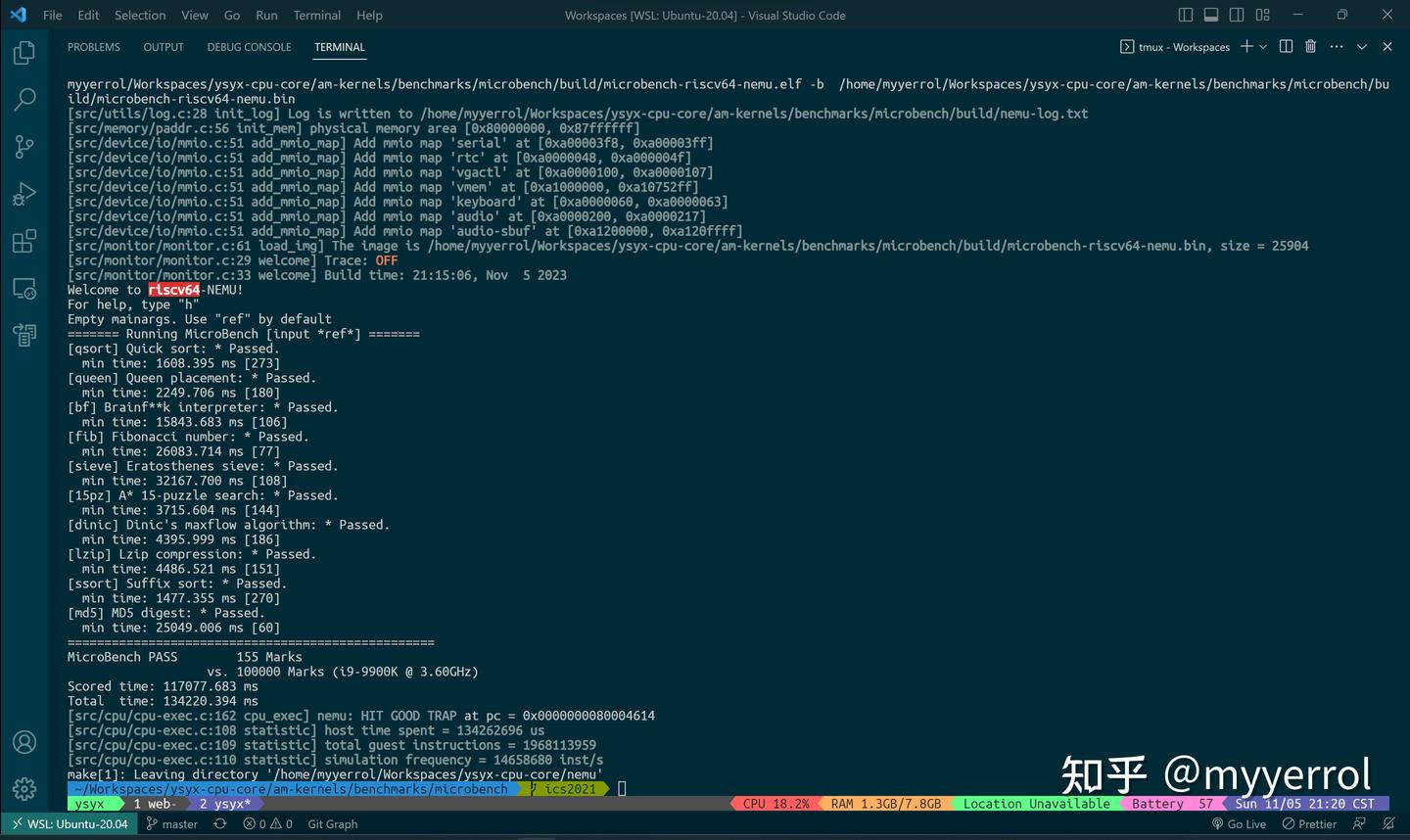
Task: Kill the active terminal with trash icon
Action: [1310, 46]
